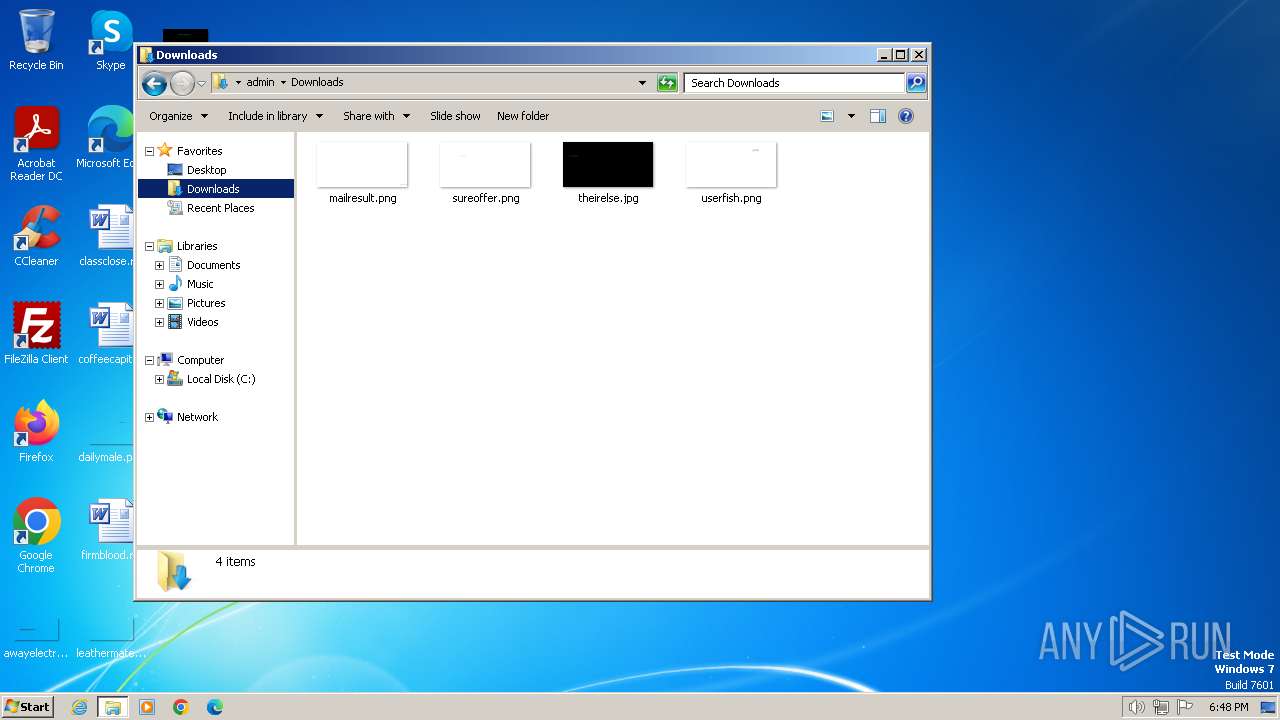This screenshot has height=720, width=1280.
Task: Select the Pictures library
Action: coord(206,303)
